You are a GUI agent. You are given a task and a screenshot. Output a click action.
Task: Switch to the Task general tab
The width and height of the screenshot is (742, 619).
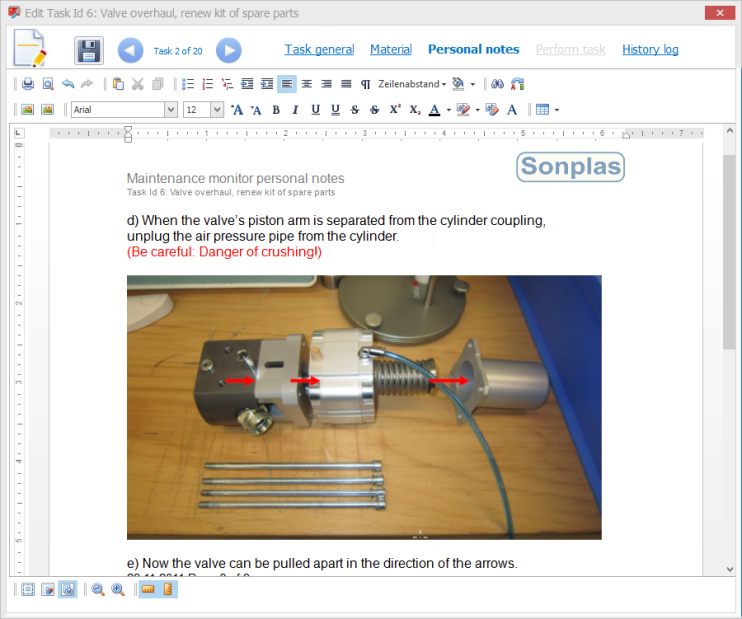319,49
